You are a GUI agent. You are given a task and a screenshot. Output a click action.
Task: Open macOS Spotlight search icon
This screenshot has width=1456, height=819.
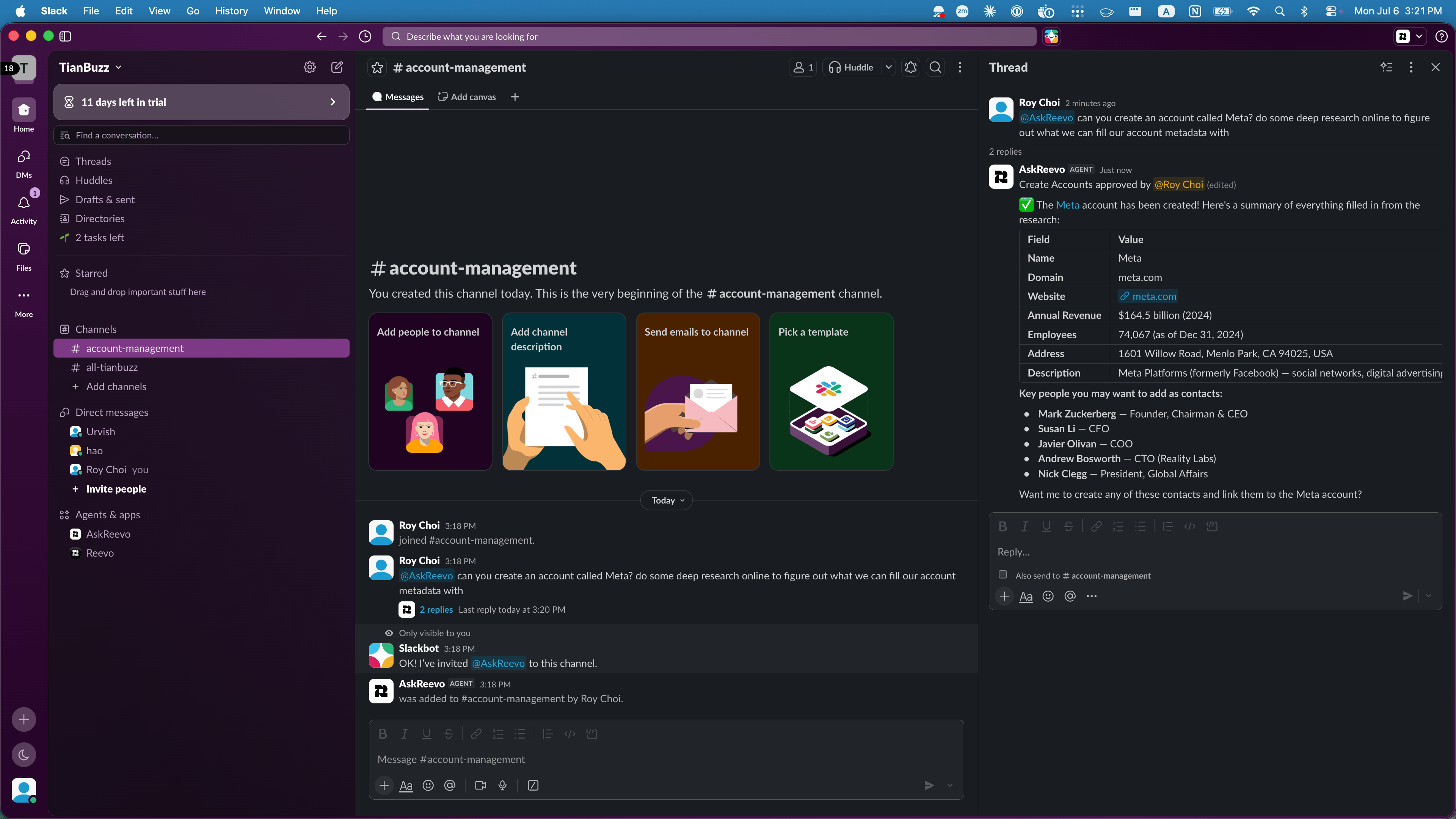pos(1280,11)
